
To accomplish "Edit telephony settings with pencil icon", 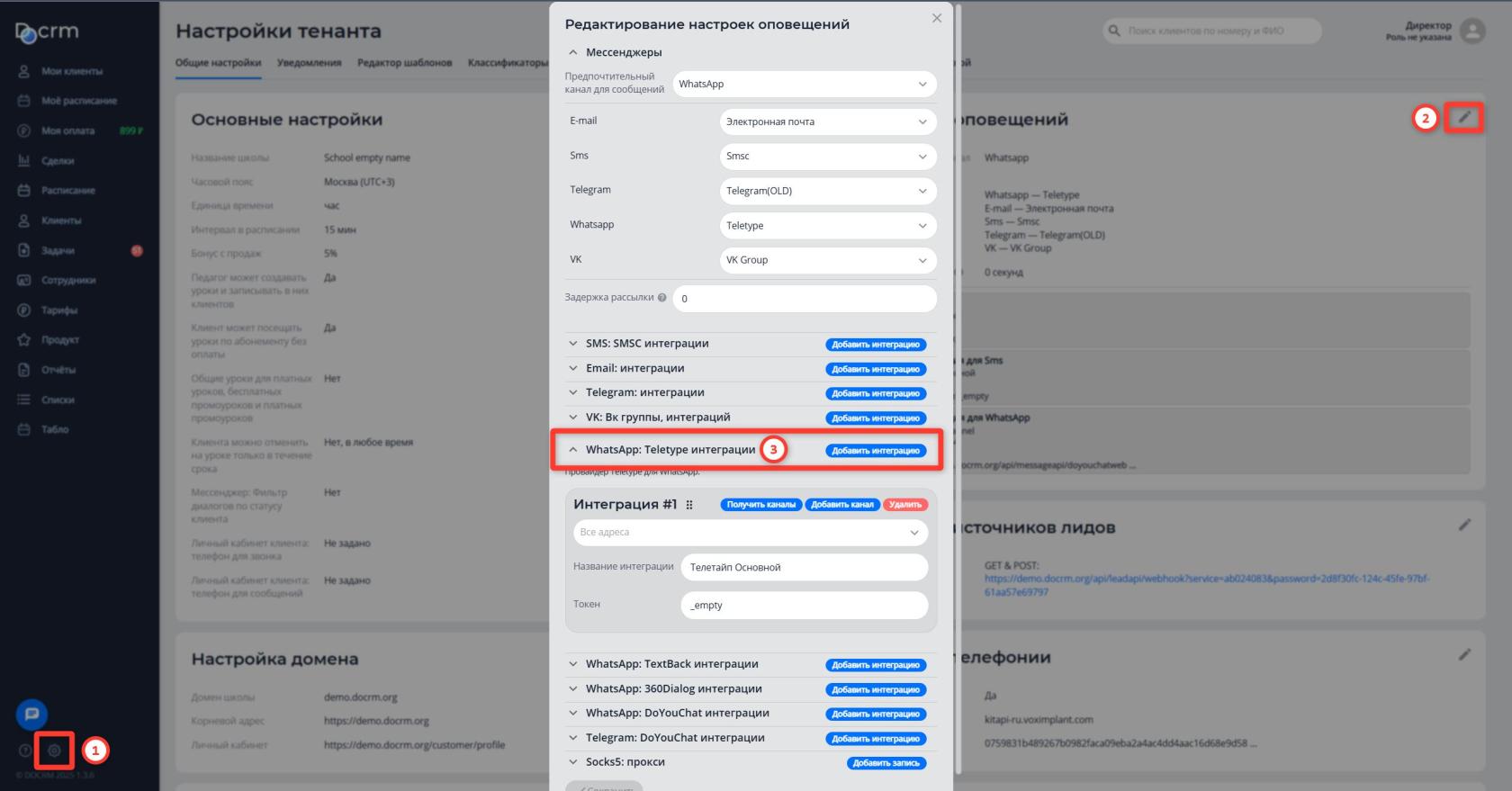I will pos(1464,654).
